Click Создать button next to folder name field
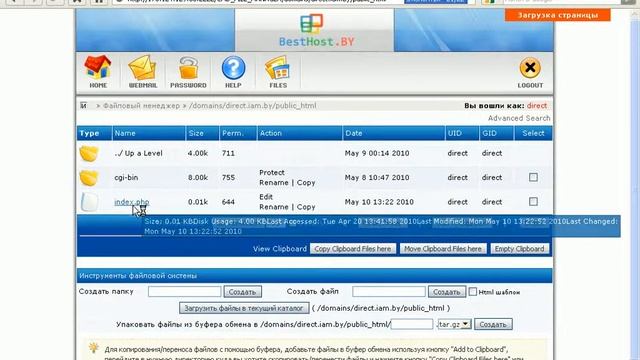The height and width of the screenshot is (360, 640). pos(242,291)
